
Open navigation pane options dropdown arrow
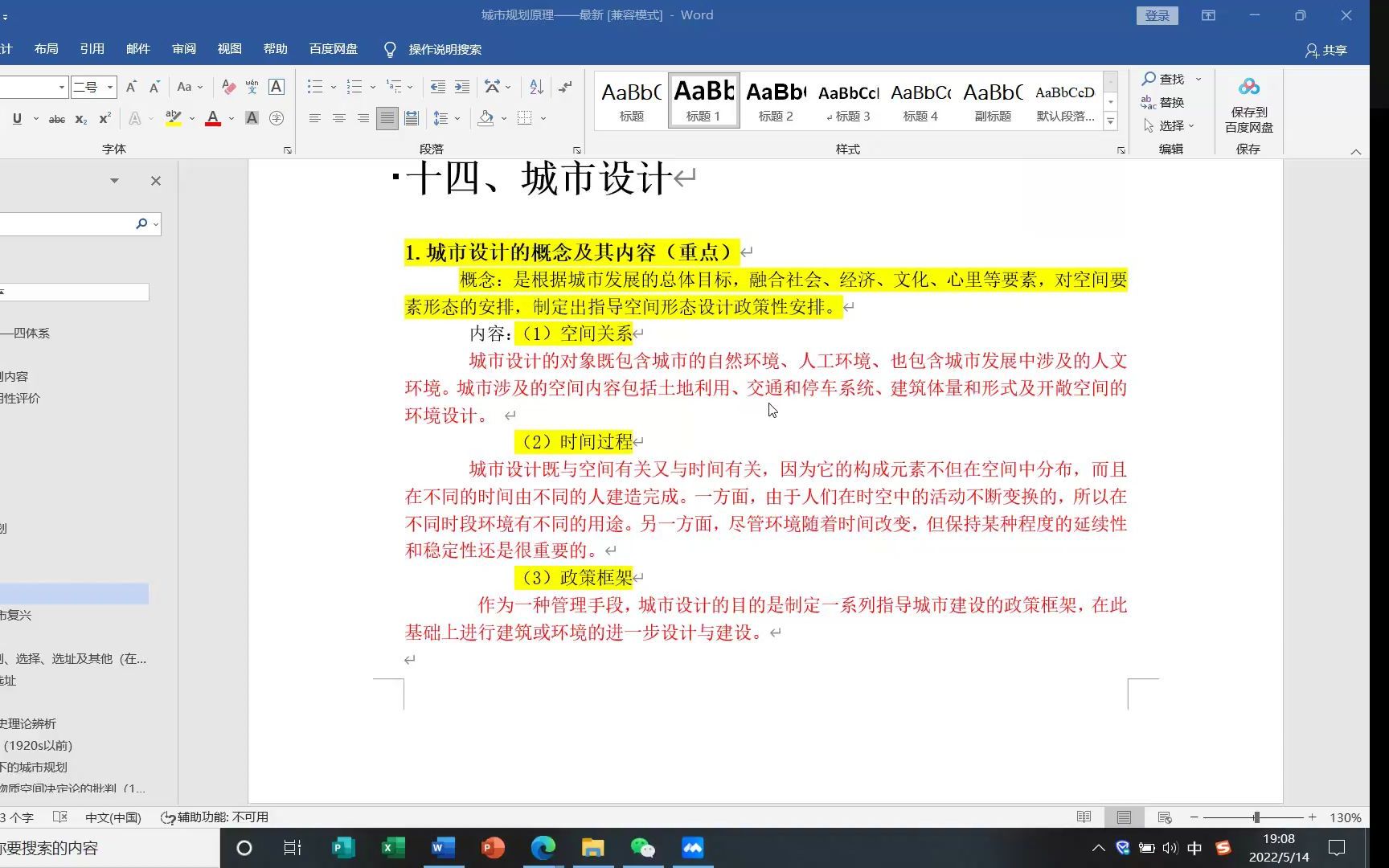click(x=114, y=181)
